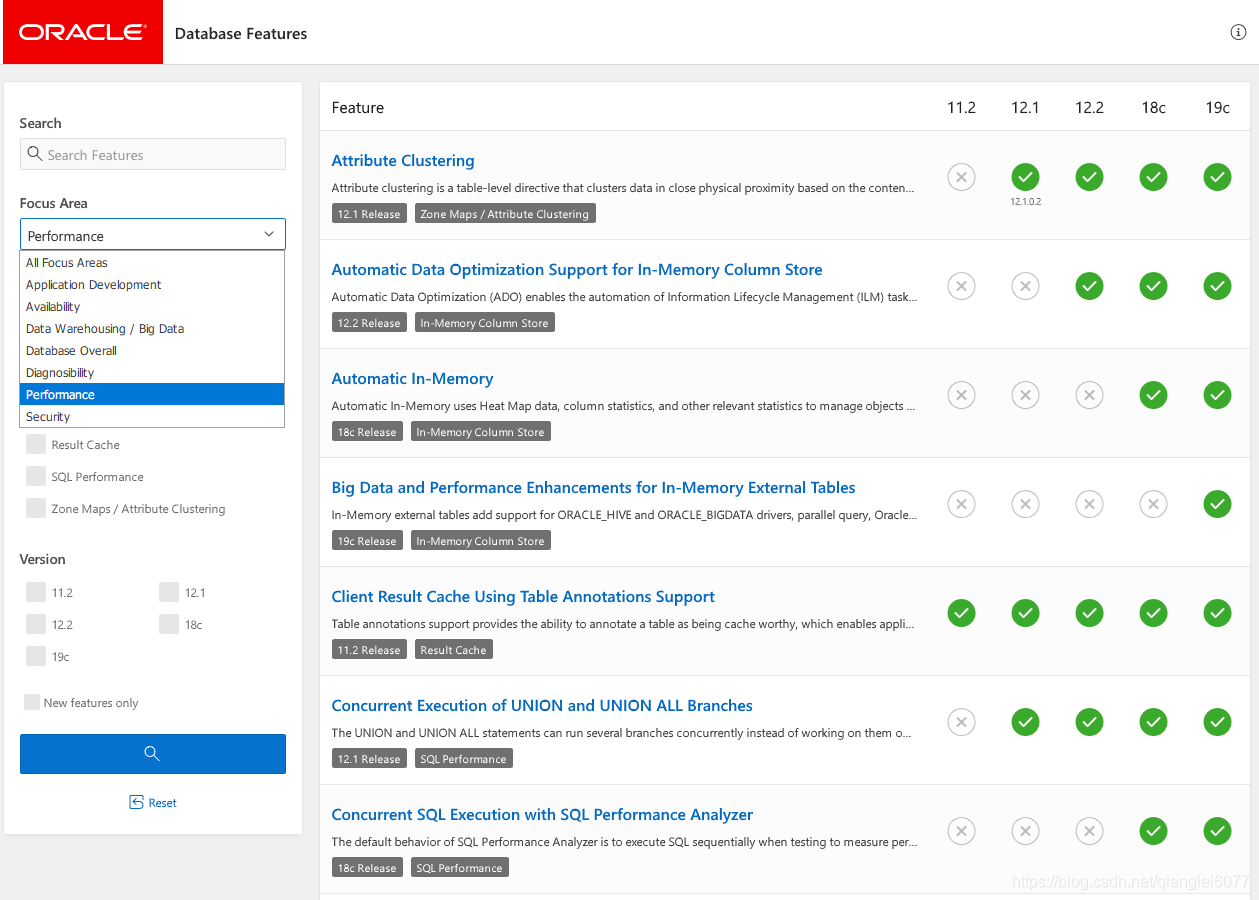1259x900 pixels.
Task: Open Concurrent Execution of UNION branches link
Action: (542, 706)
